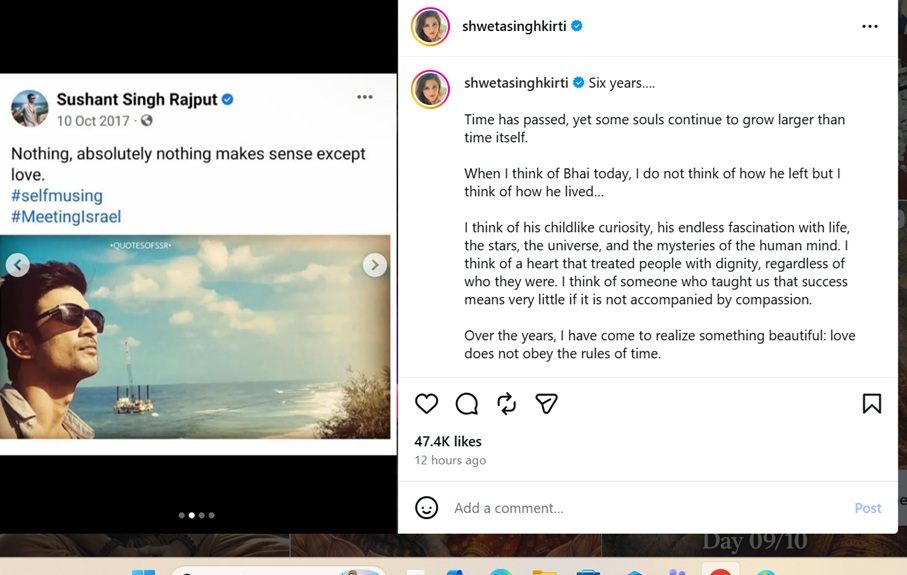Viewport: 907px width, 575px height.
Task: Open more options in Instagram post header
Action: point(869,27)
